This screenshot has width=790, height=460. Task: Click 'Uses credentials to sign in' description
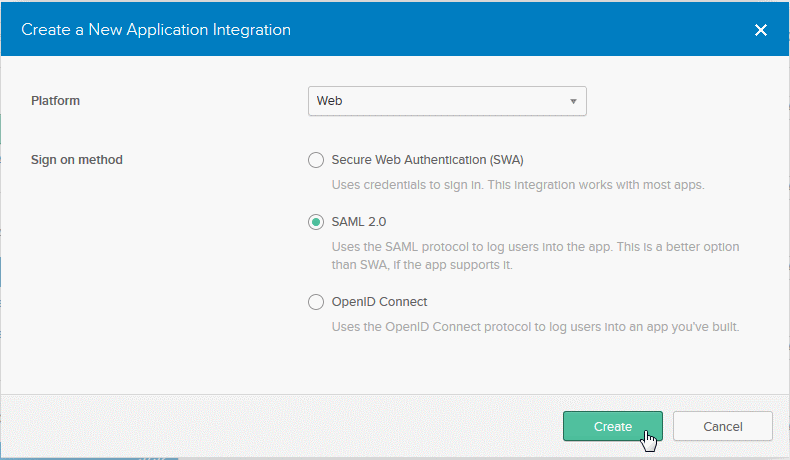[x=517, y=185]
